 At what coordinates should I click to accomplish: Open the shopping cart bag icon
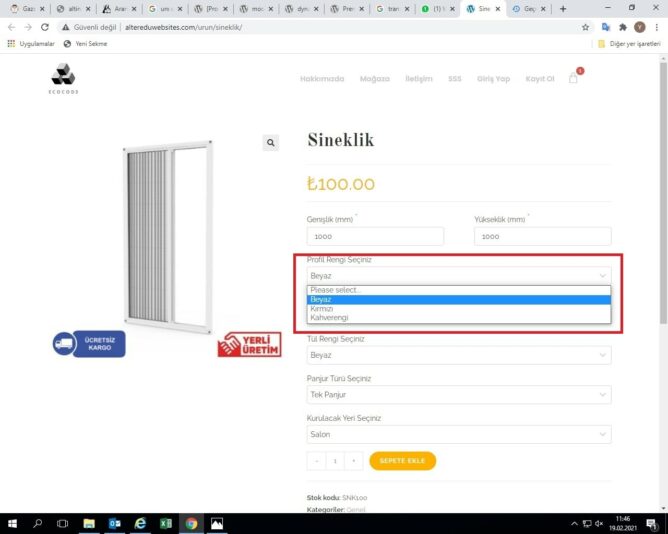tap(573, 78)
